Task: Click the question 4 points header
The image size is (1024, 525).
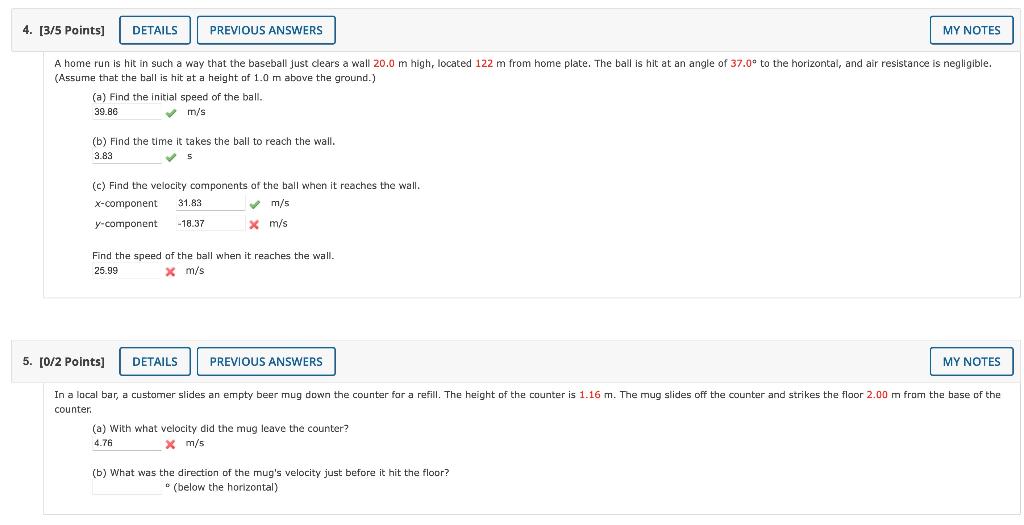Action: click(63, 30)
